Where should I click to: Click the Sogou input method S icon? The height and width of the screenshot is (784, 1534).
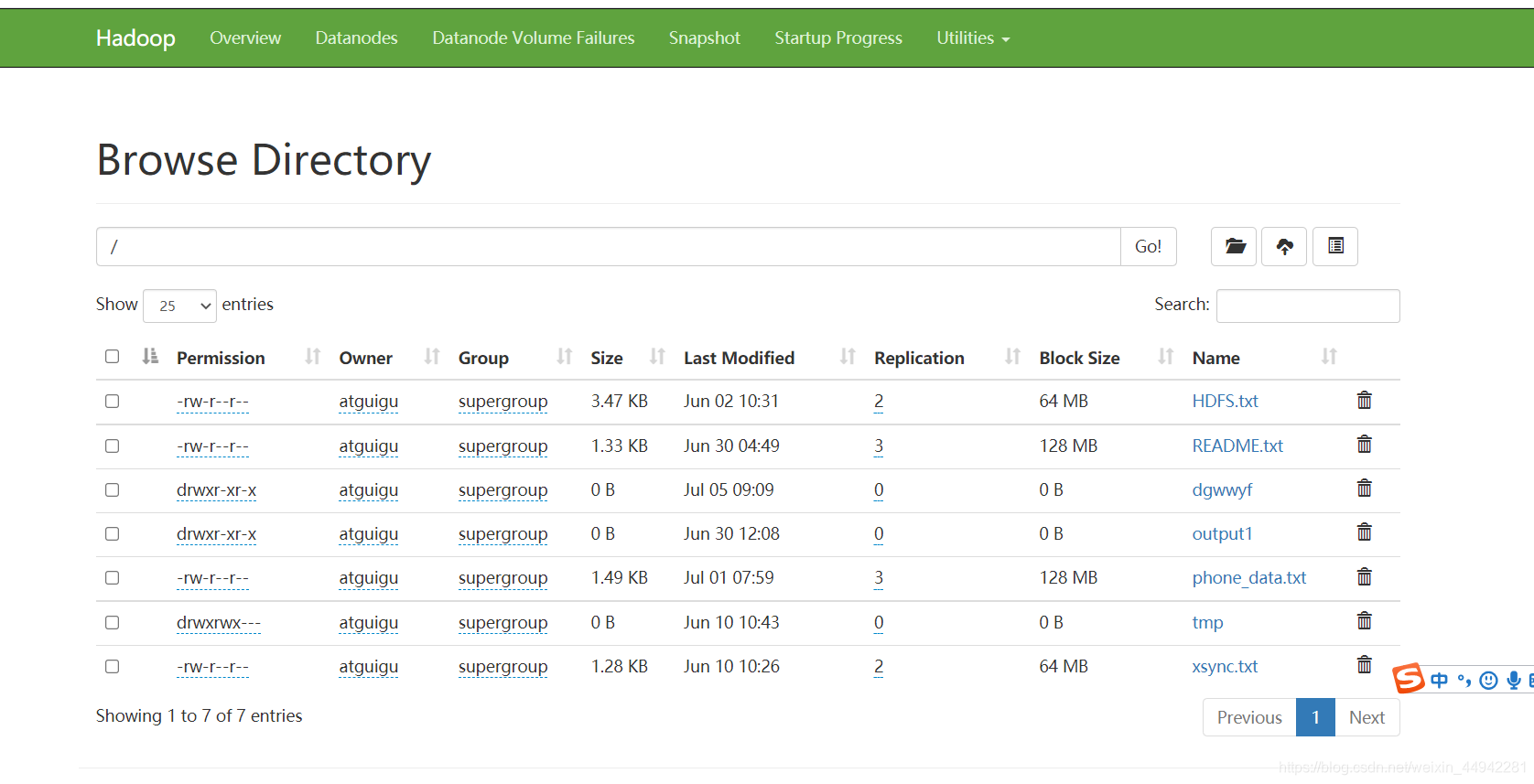1409,679
